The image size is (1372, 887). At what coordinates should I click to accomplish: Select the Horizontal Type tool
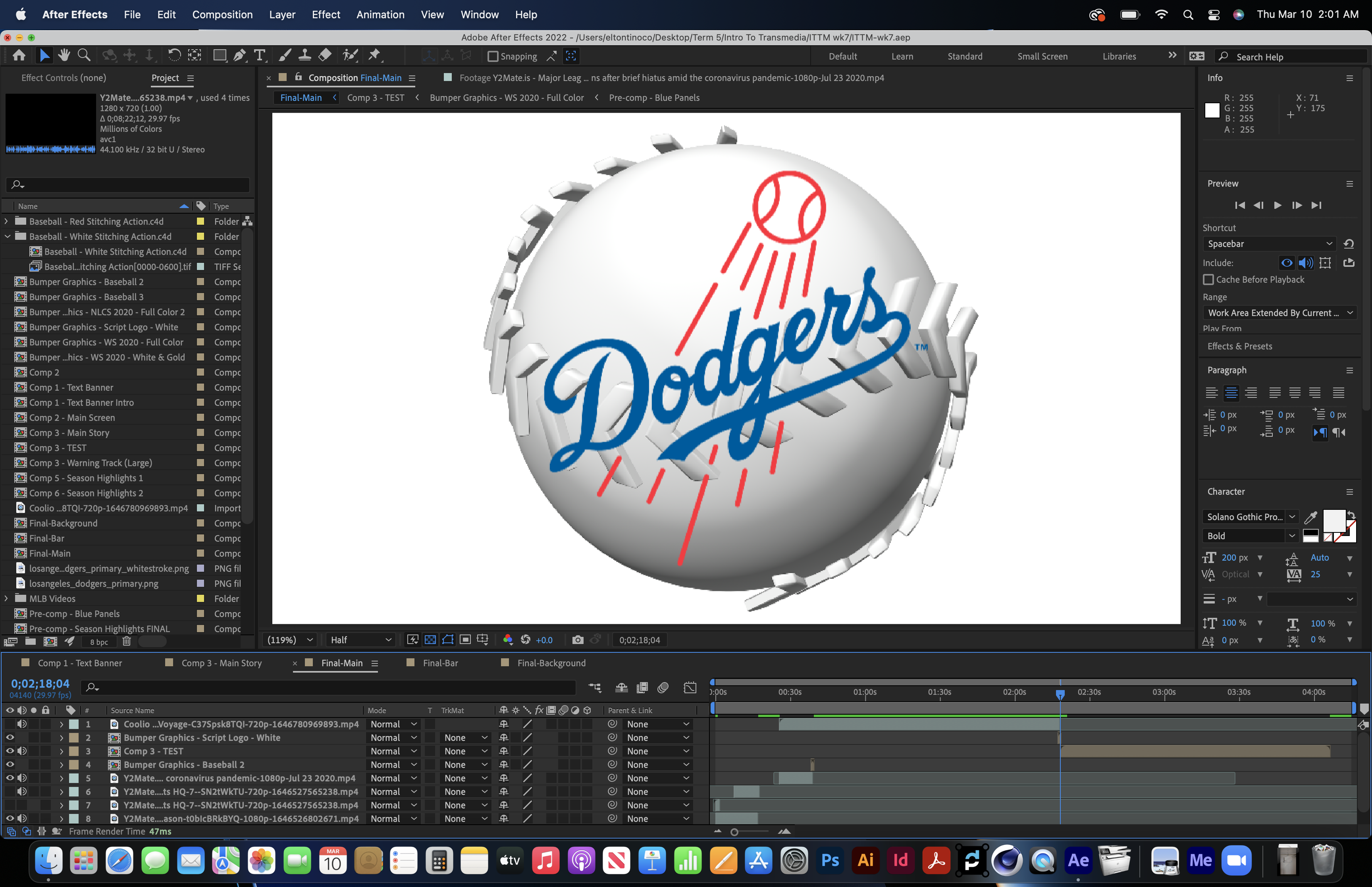(260, 55)
